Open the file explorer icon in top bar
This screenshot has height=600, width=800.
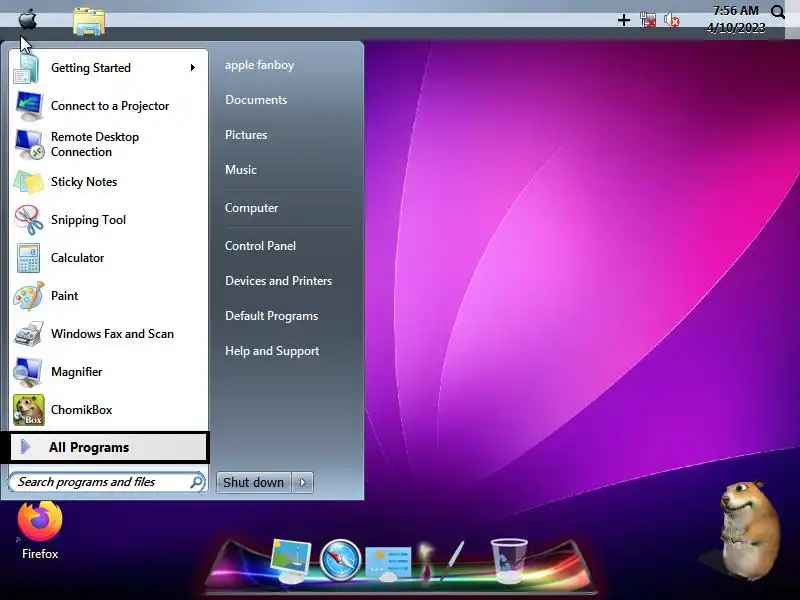89,21
